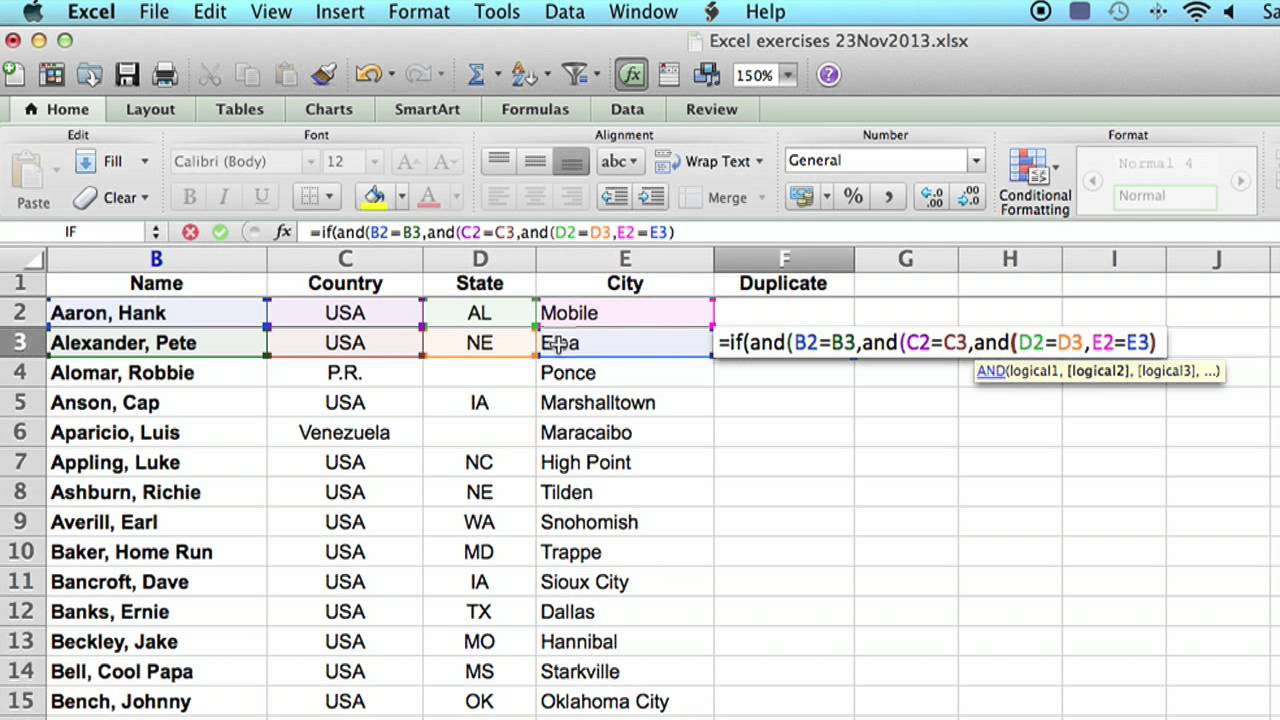Toggle align bottom vertical alignment
This screenshot has width=1280, height=720.
pyautogui.click(x=571, y=161)
